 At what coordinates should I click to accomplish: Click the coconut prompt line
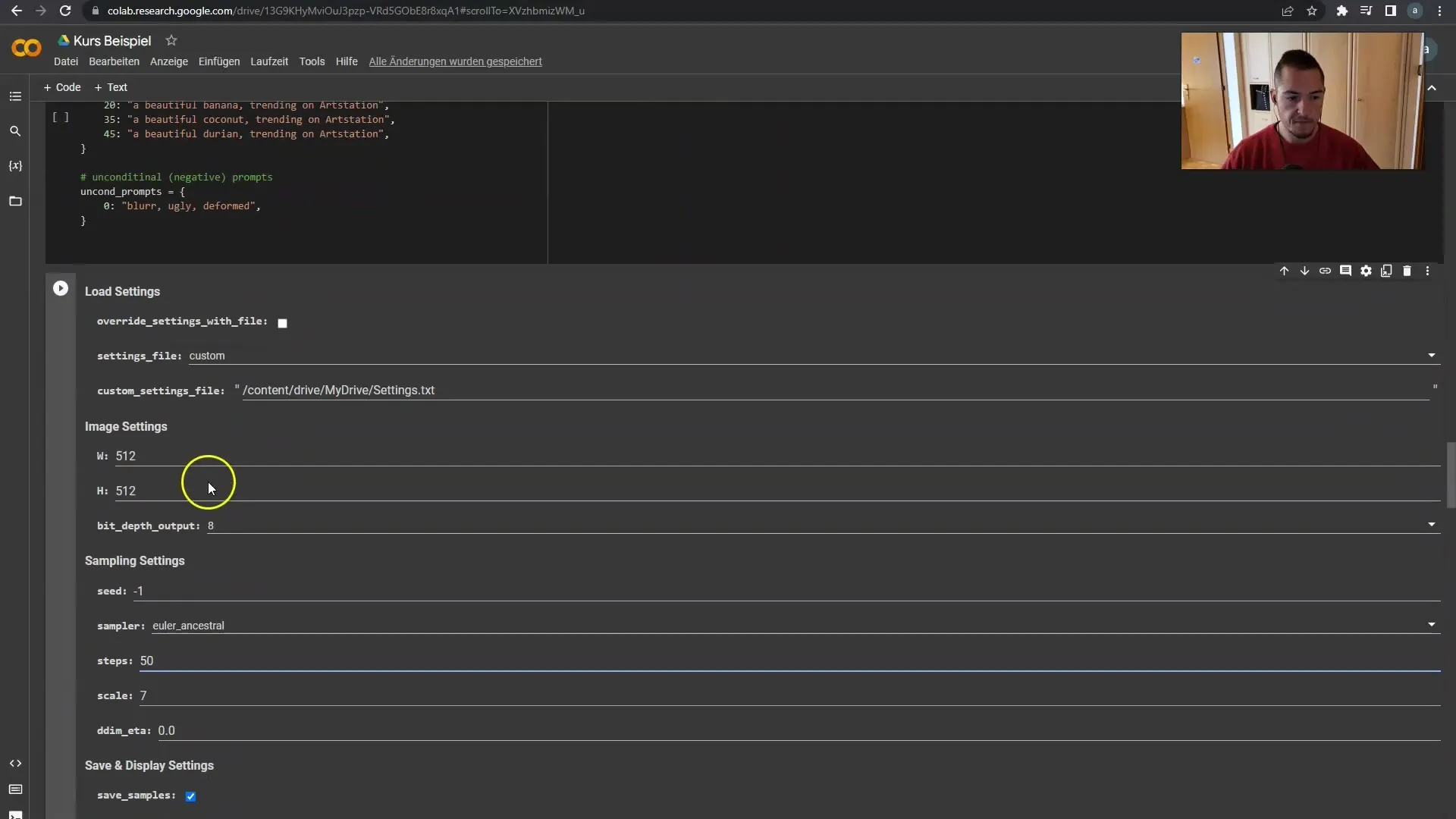click(x=249, y=120)
